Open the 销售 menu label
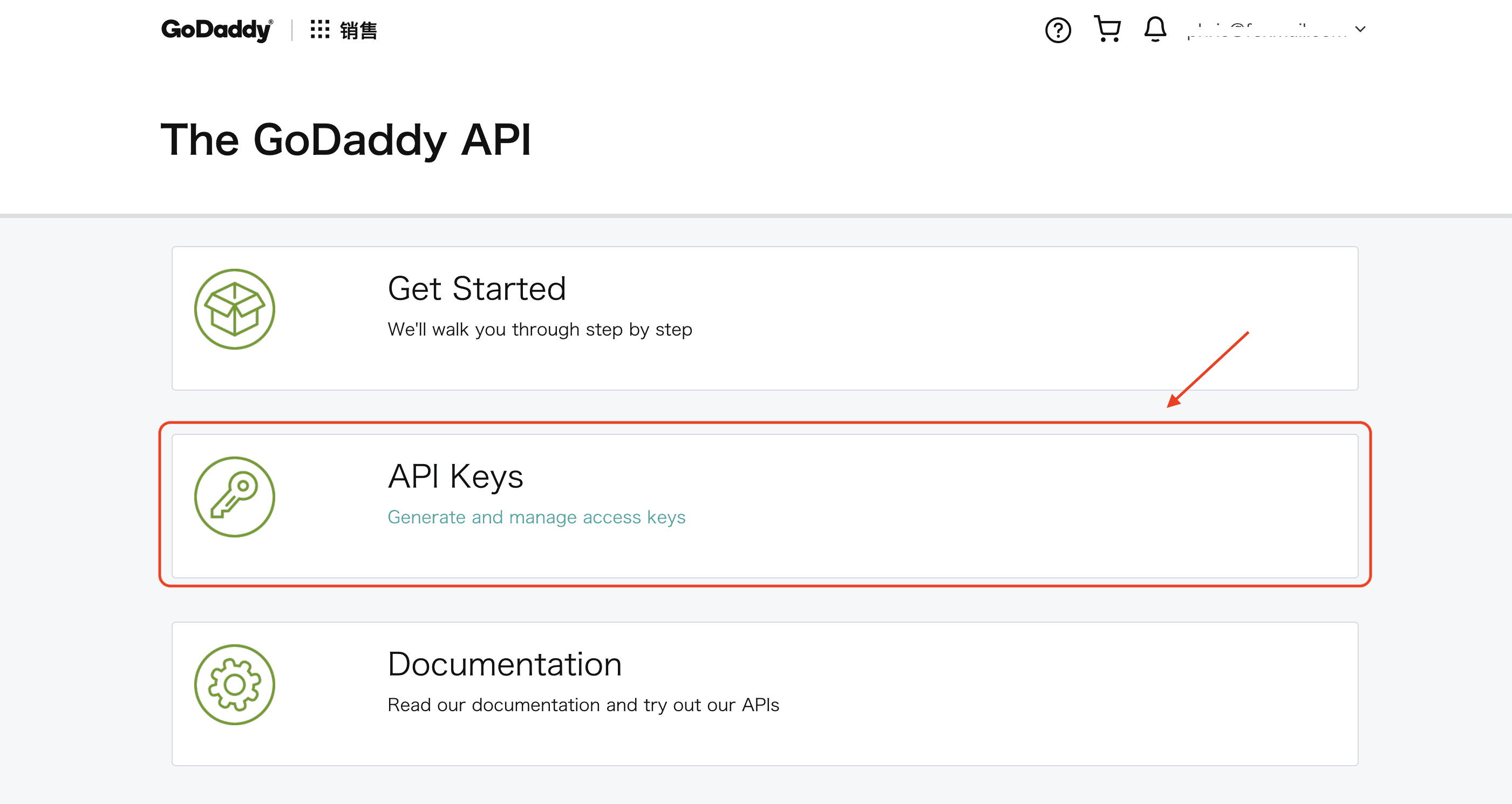The height and width of the screenshot is (804, 1512). tap(359, 31)
